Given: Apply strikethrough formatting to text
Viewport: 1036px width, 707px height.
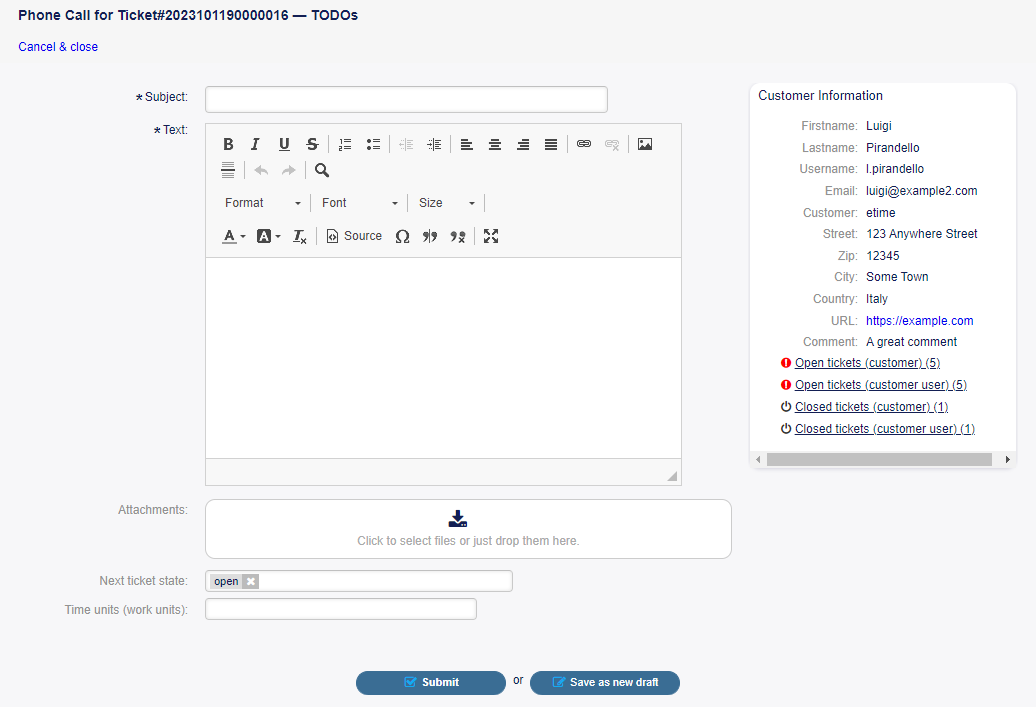Looking at the screenshot, I should 312,144.
